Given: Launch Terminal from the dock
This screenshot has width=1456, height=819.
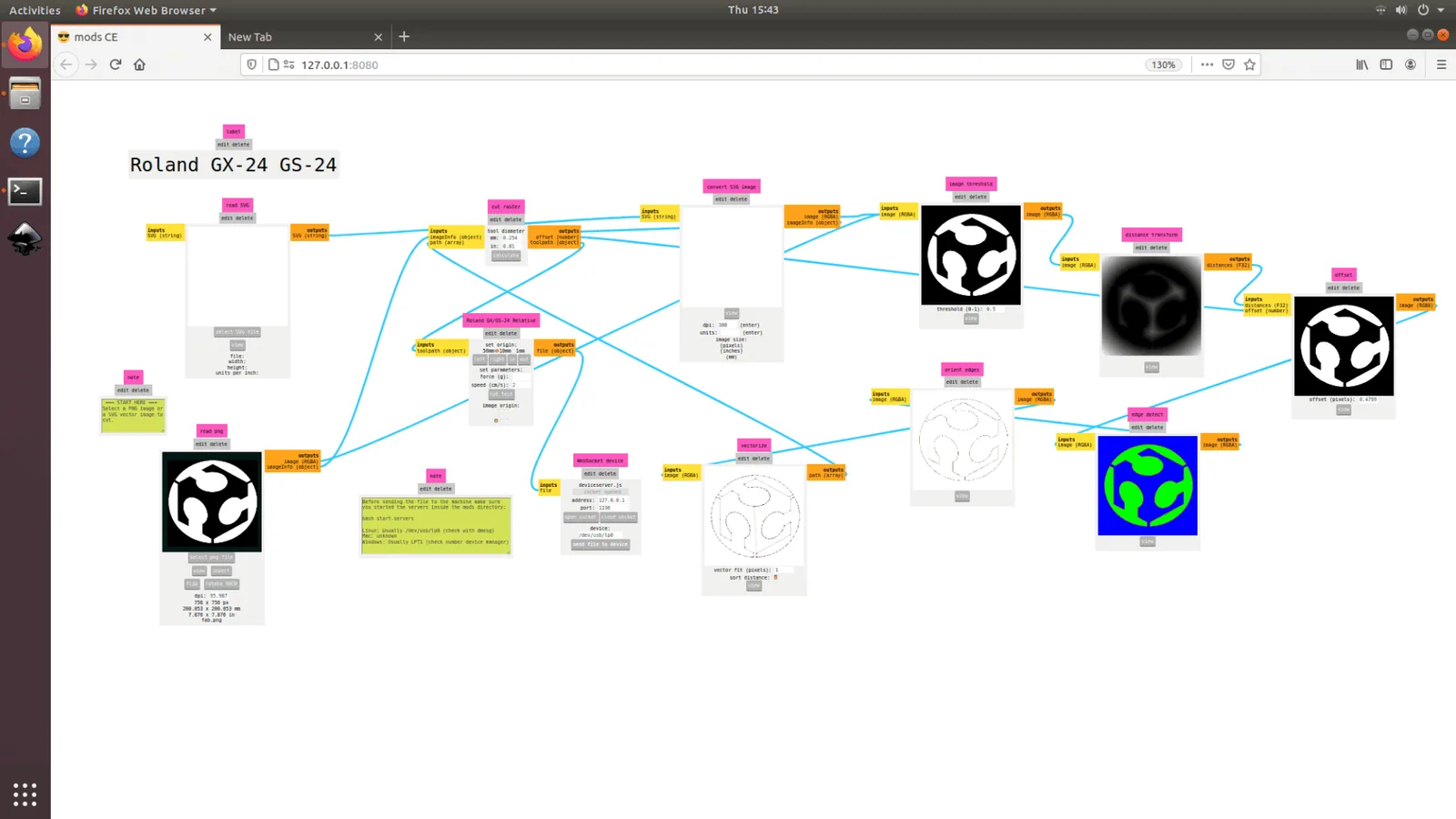Looking at the screenshot, I should pos(25,191).
